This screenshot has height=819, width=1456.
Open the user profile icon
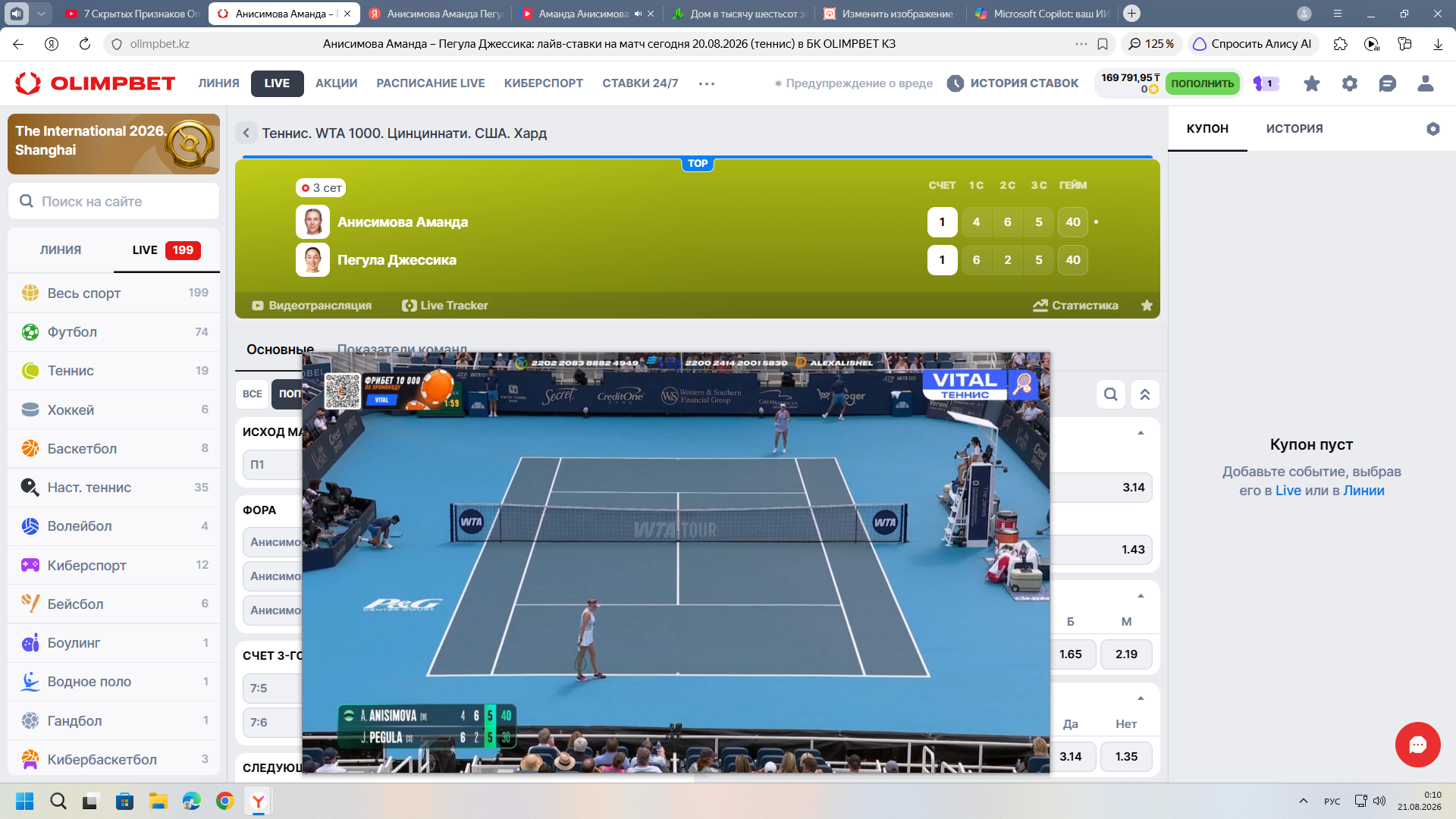[1425, 83]
